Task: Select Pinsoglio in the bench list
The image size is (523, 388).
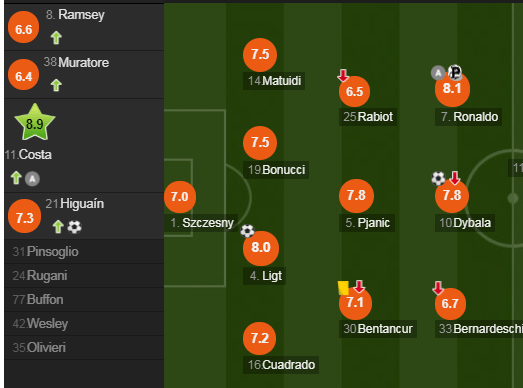Action: click(x=84, y=252)
